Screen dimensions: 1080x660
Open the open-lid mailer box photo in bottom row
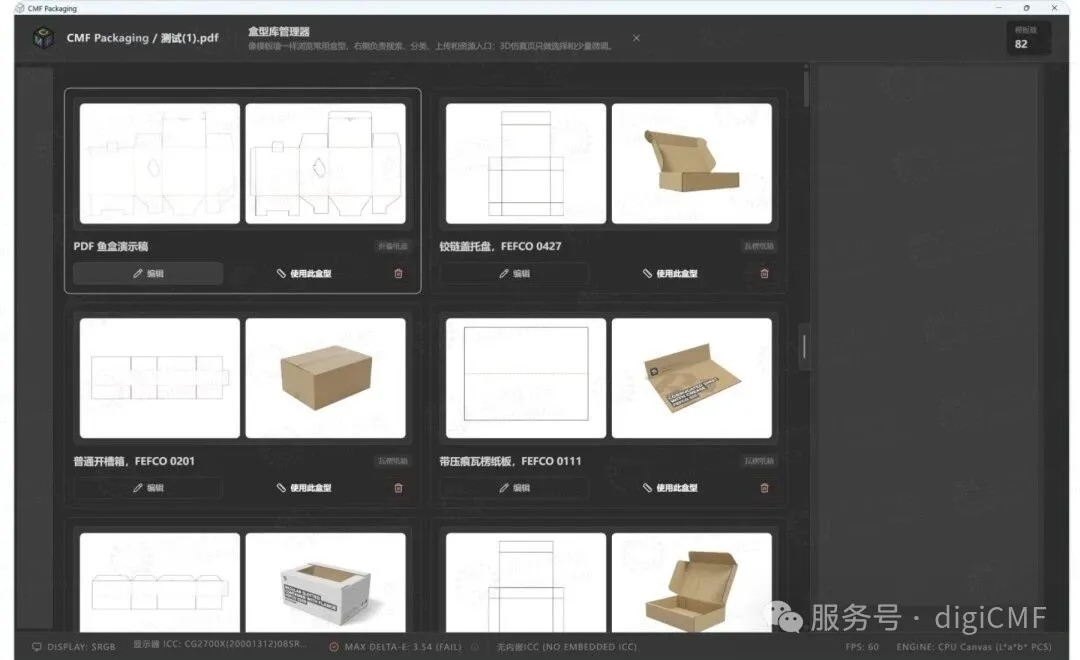click(x=692, y=582)
